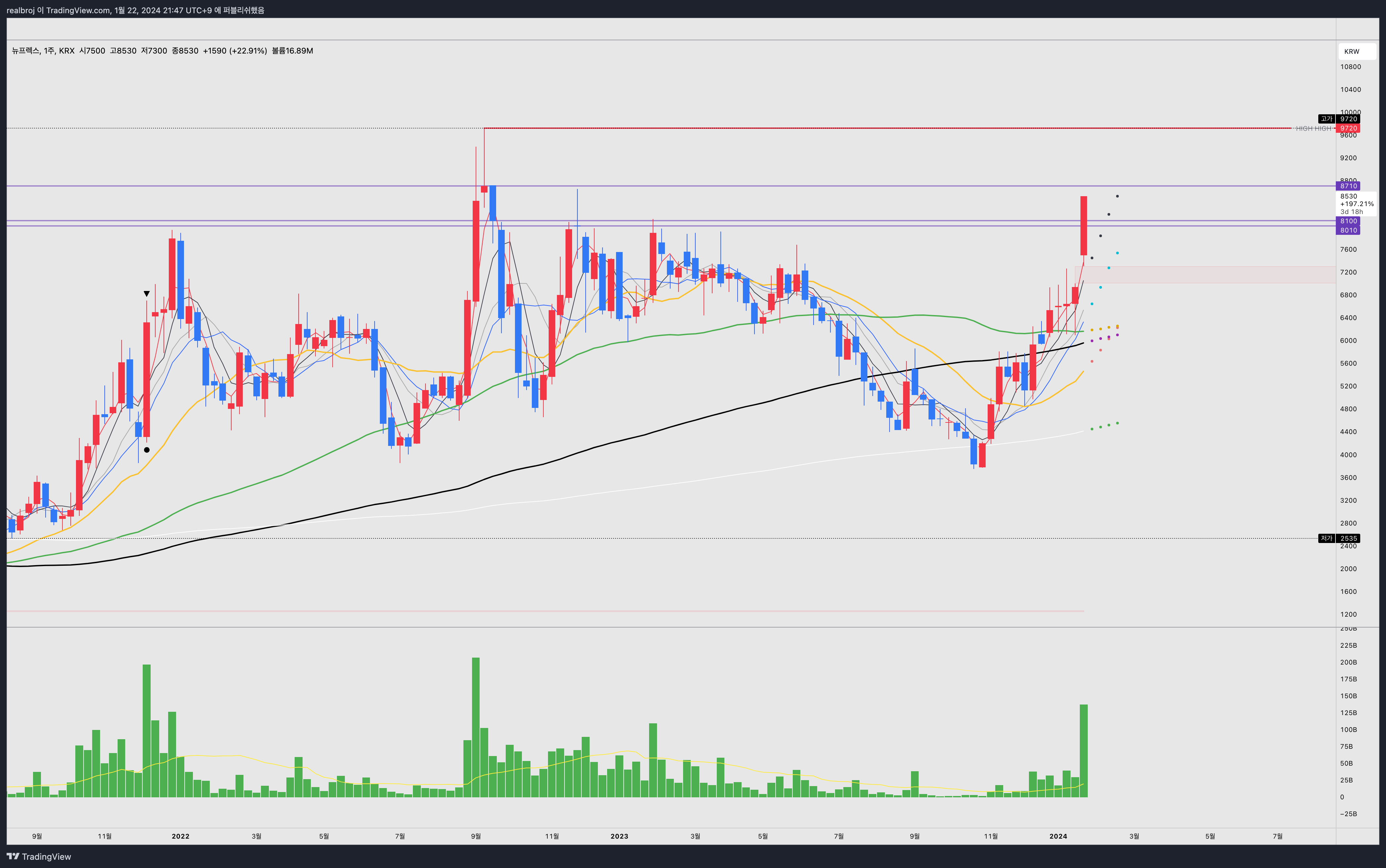Image resolution: width=1386 pixels, height=868 pixels.
Task: Click the 8530 current price box
Action: coord(1356,204)
